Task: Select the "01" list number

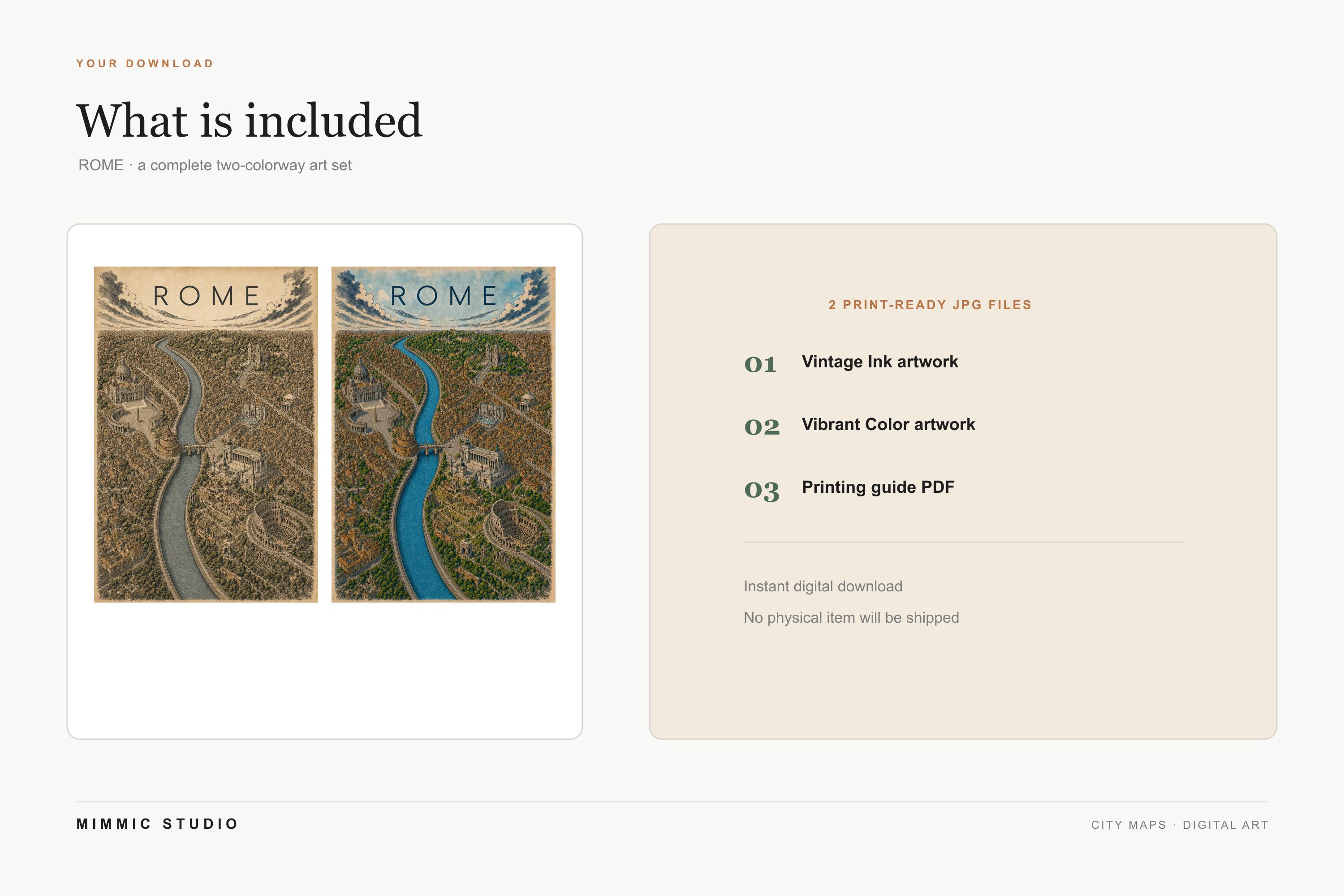Action: click(x=760, y=364)
